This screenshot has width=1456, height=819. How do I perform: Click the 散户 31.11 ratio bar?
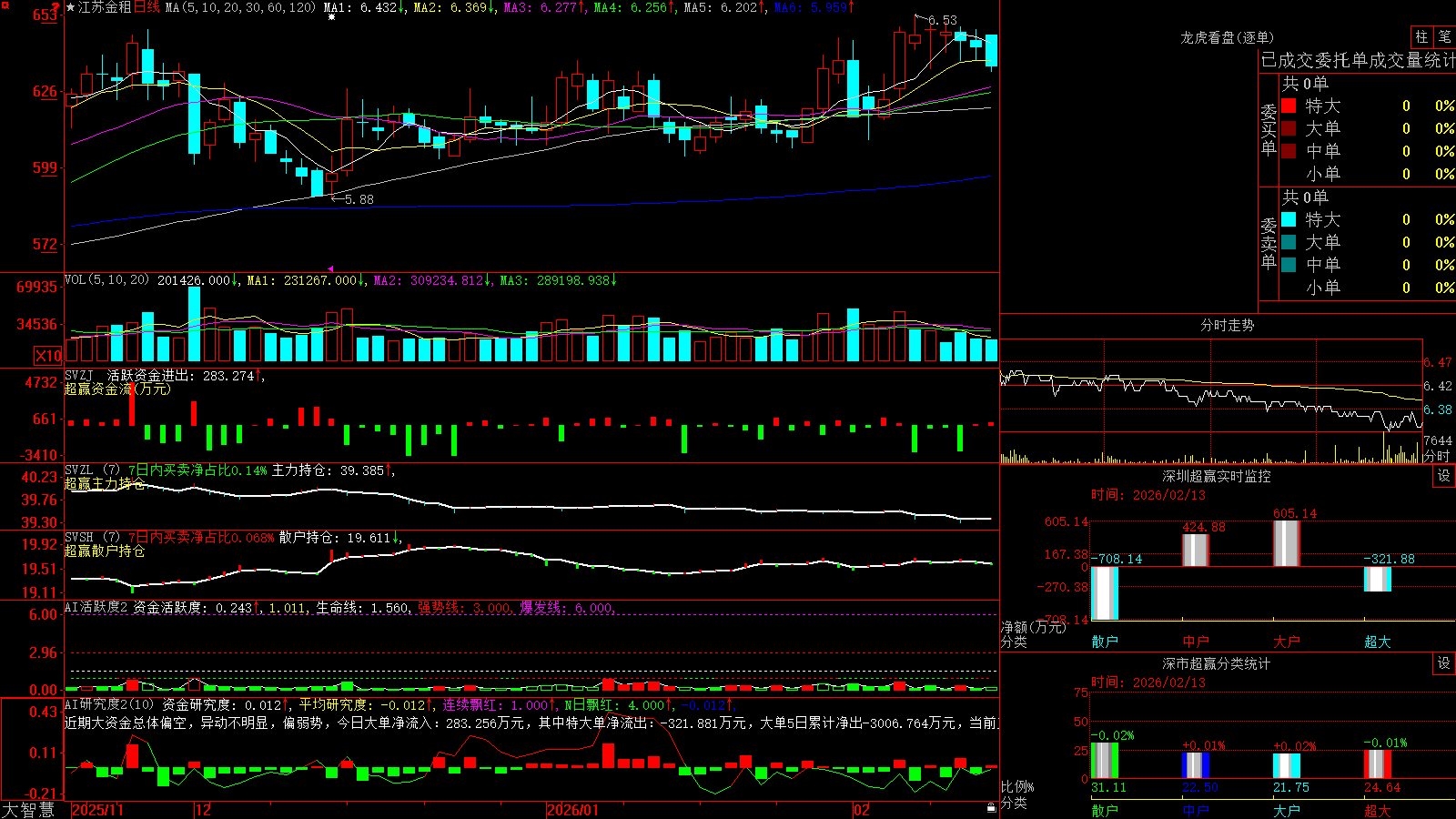[x=1105, y=761]
